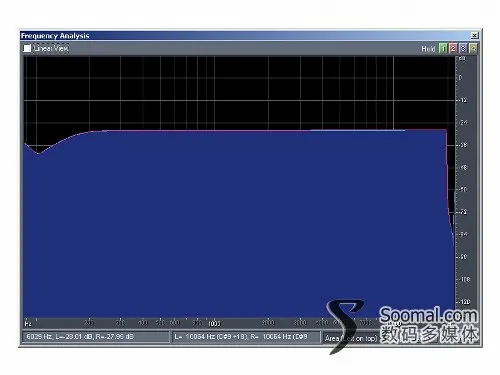This screenshot has height=375, width=500.
Task: Click the 1000 label on frequency axis
Action: tap(214, 323)
